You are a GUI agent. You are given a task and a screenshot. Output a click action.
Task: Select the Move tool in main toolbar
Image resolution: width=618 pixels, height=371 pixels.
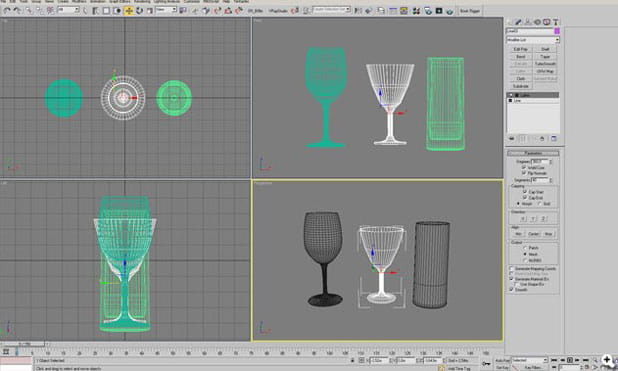tap(129, 11)
